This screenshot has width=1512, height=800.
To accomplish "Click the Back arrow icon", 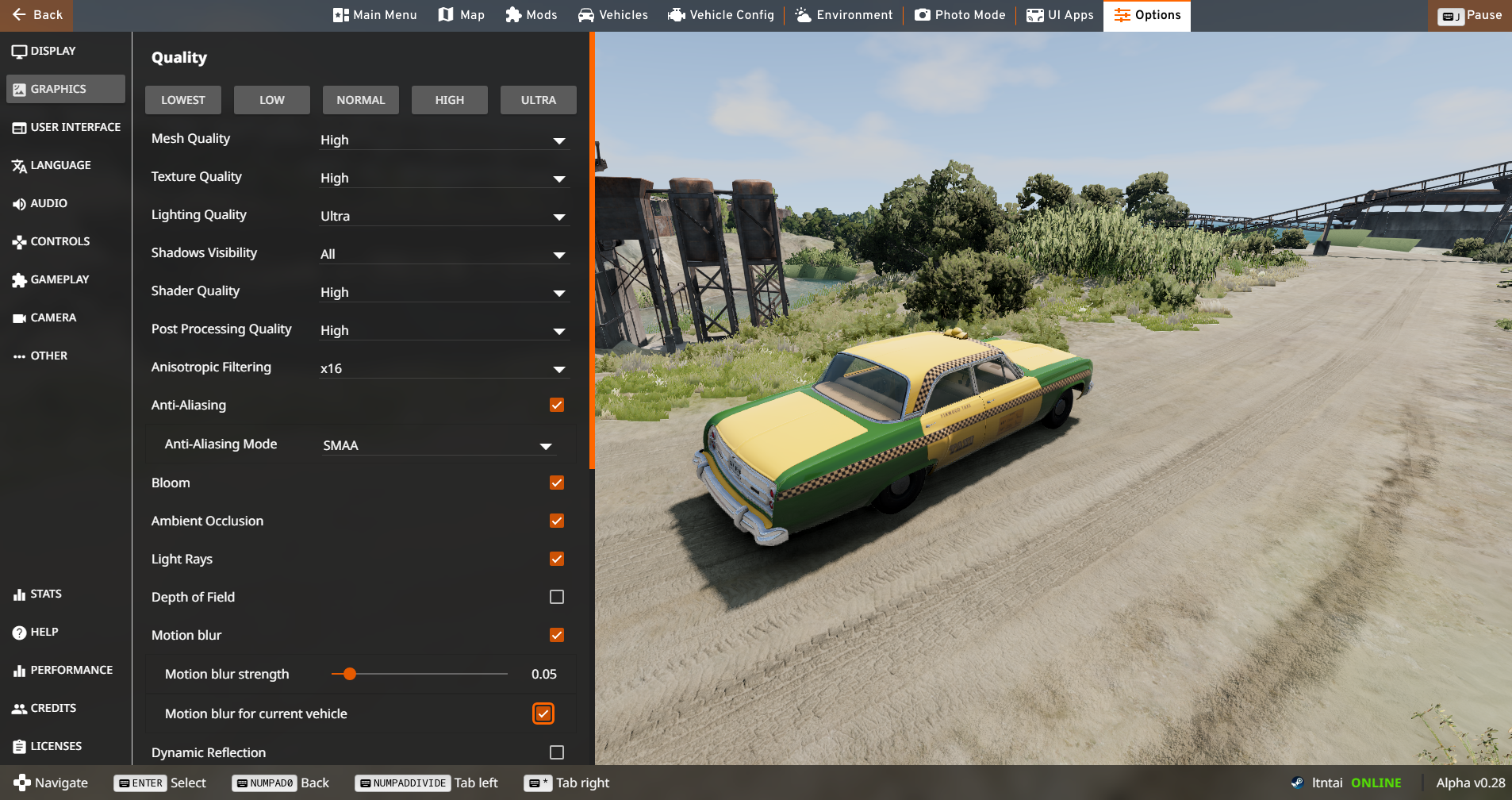I will point(19,15).
